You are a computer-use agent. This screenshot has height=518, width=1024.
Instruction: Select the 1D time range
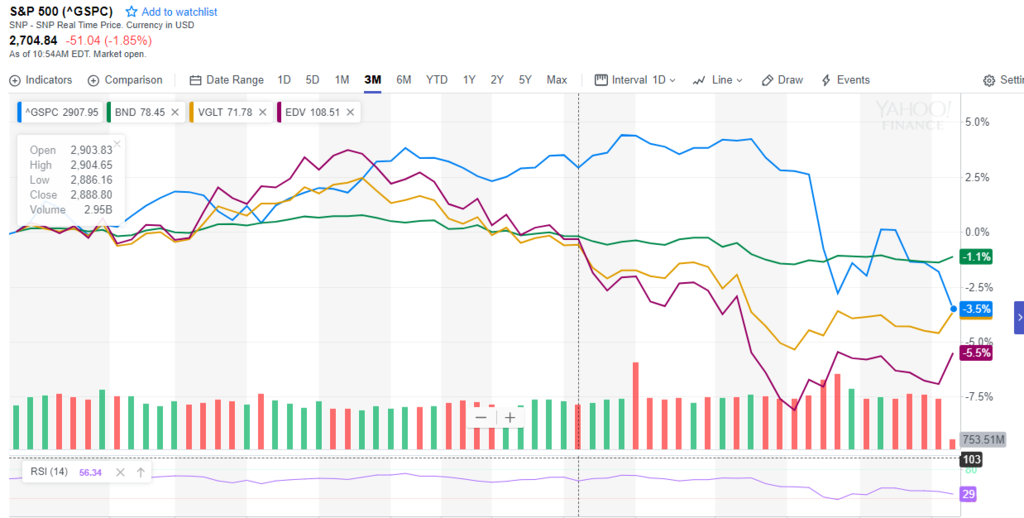(x=283, y=80)
